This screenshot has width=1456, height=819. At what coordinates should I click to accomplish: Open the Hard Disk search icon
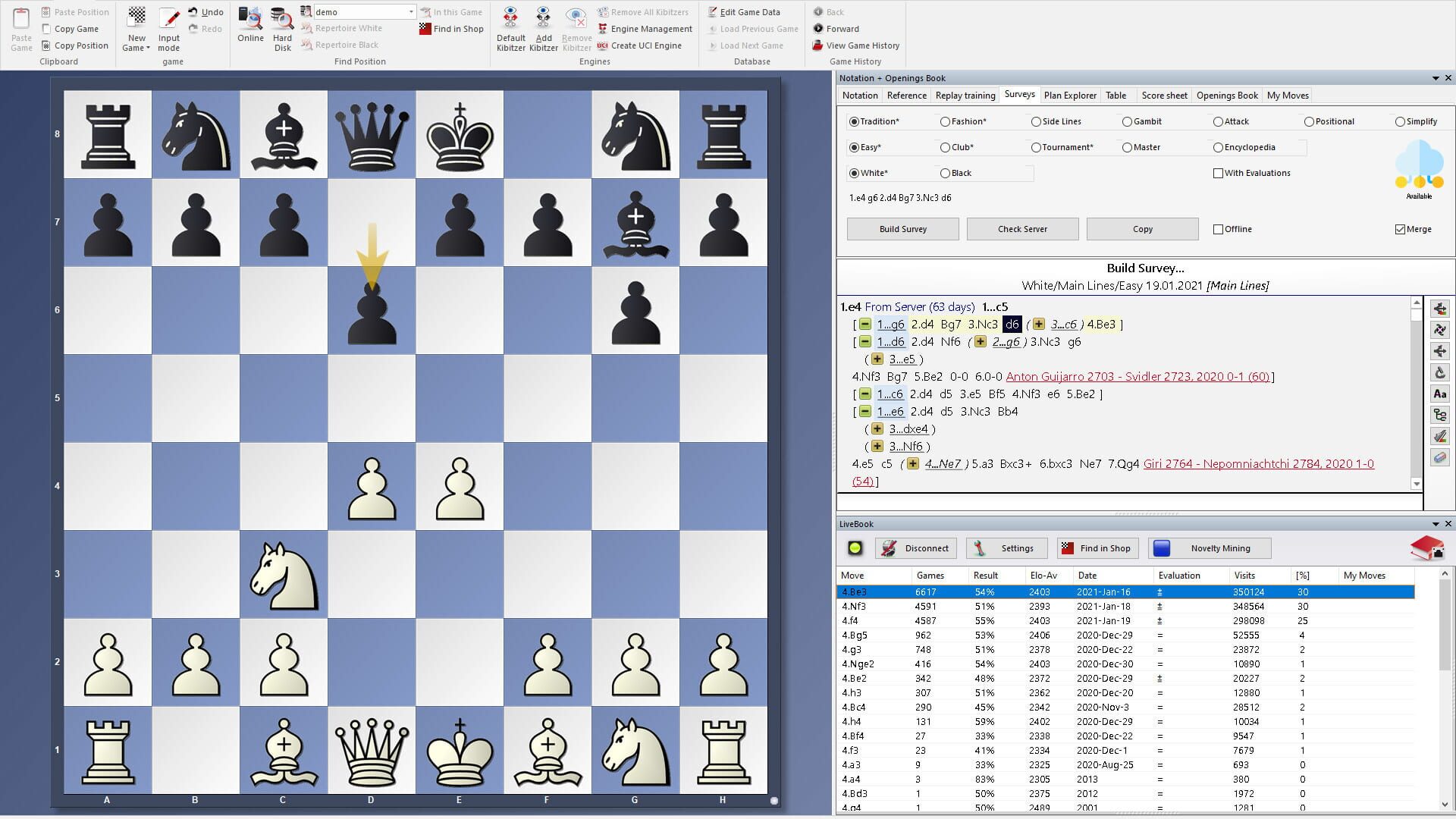pos(282,18)
